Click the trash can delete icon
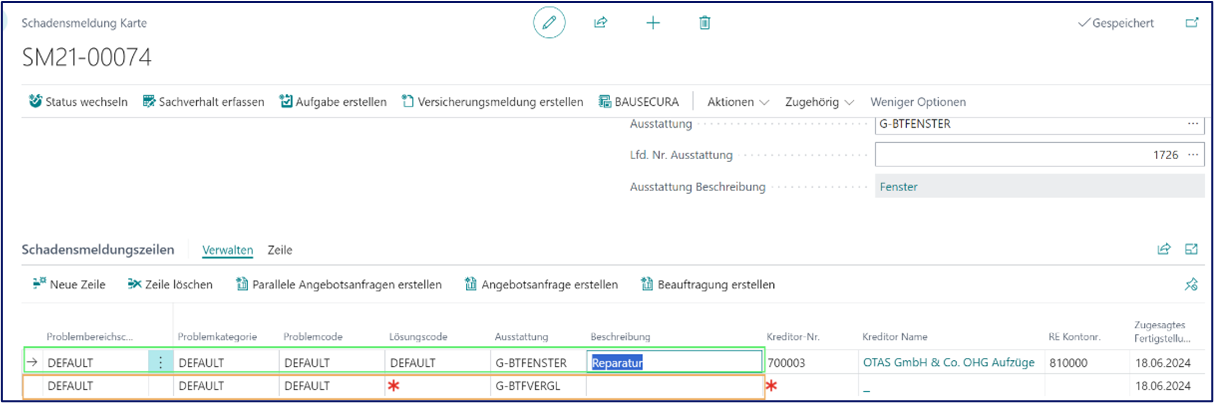1214x403 pixels. [x=705, y=22]
